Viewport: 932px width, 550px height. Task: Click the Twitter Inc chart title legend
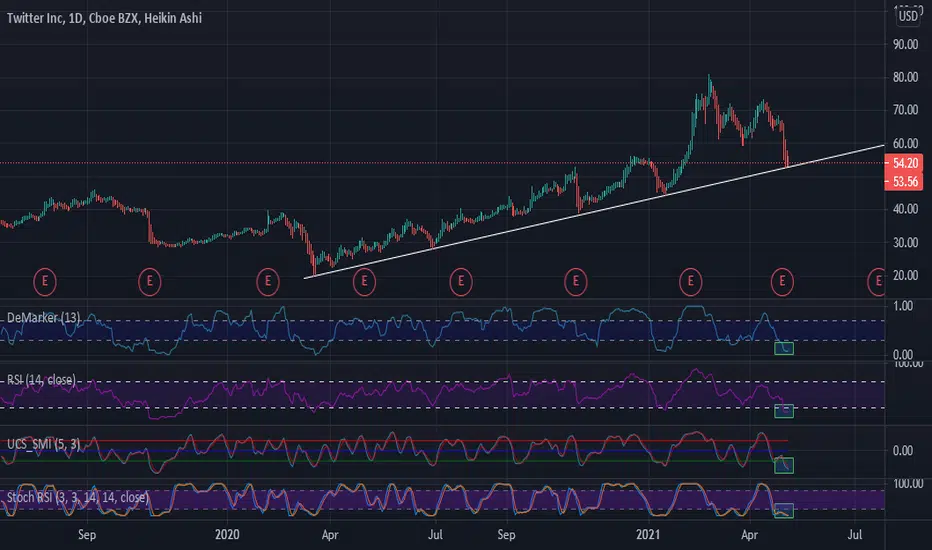tap(104, 18)
